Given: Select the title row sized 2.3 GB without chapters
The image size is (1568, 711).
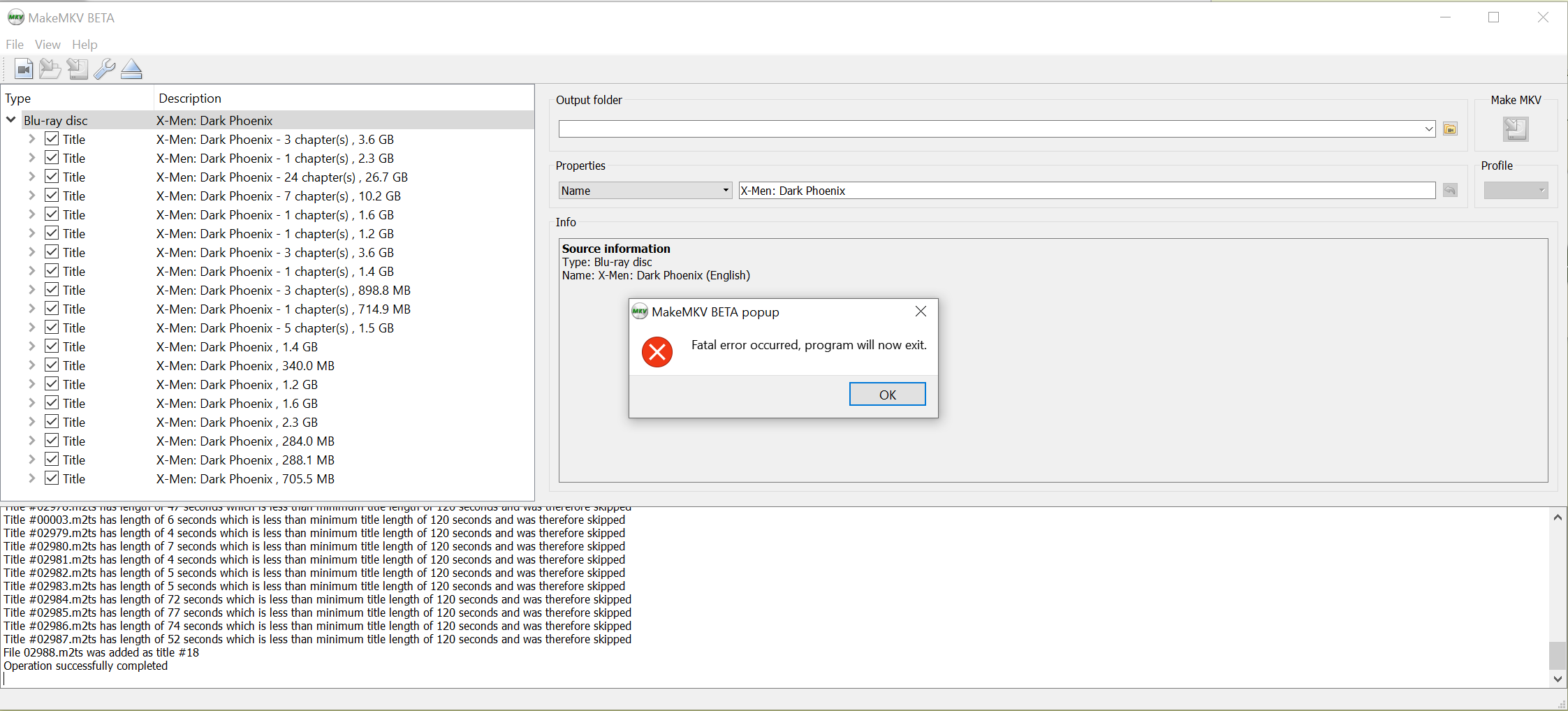Looking at the screenshot, I should coord(268,422).
